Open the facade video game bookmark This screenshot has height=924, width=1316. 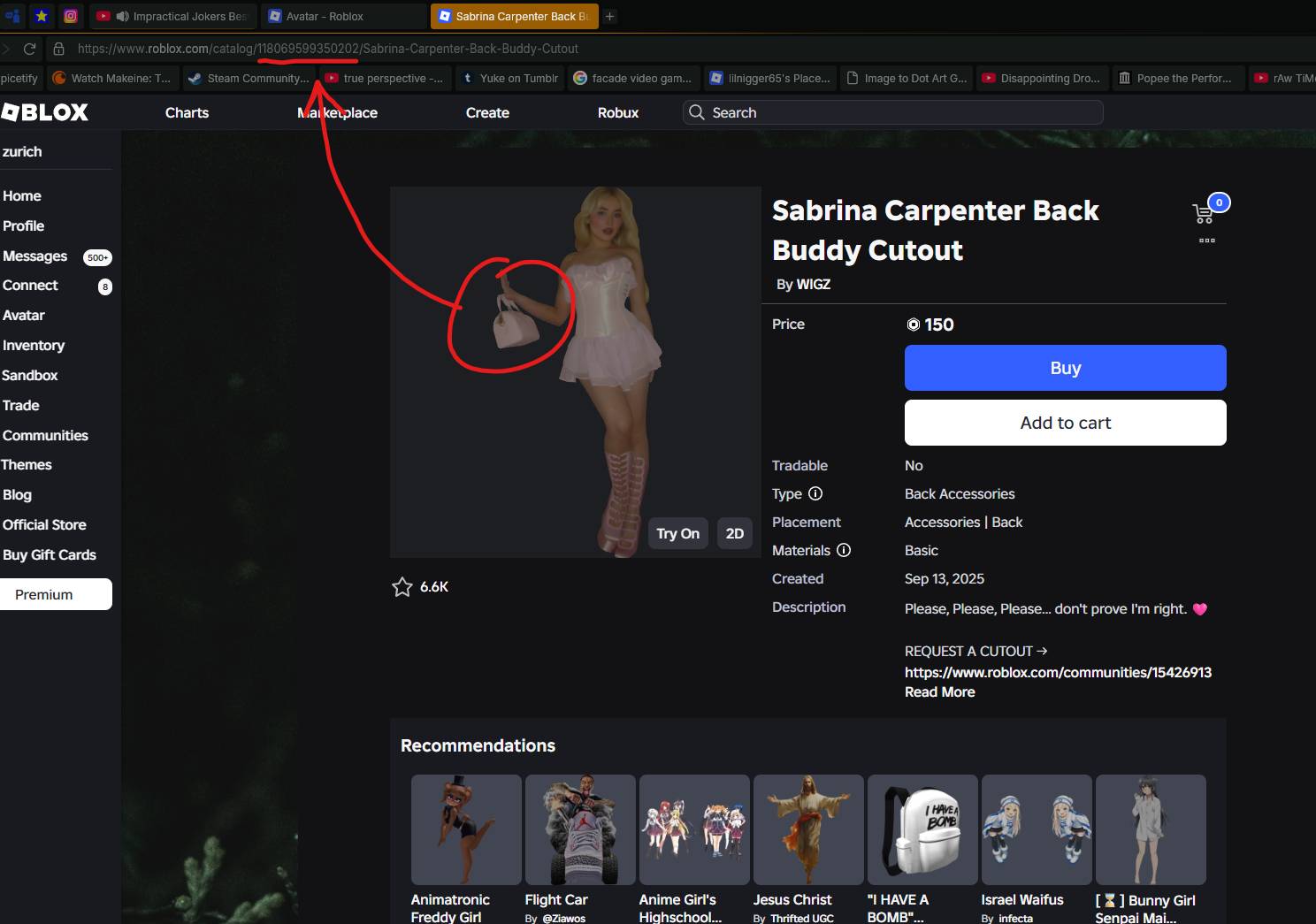pyautogui.click(x=633, y=78)
